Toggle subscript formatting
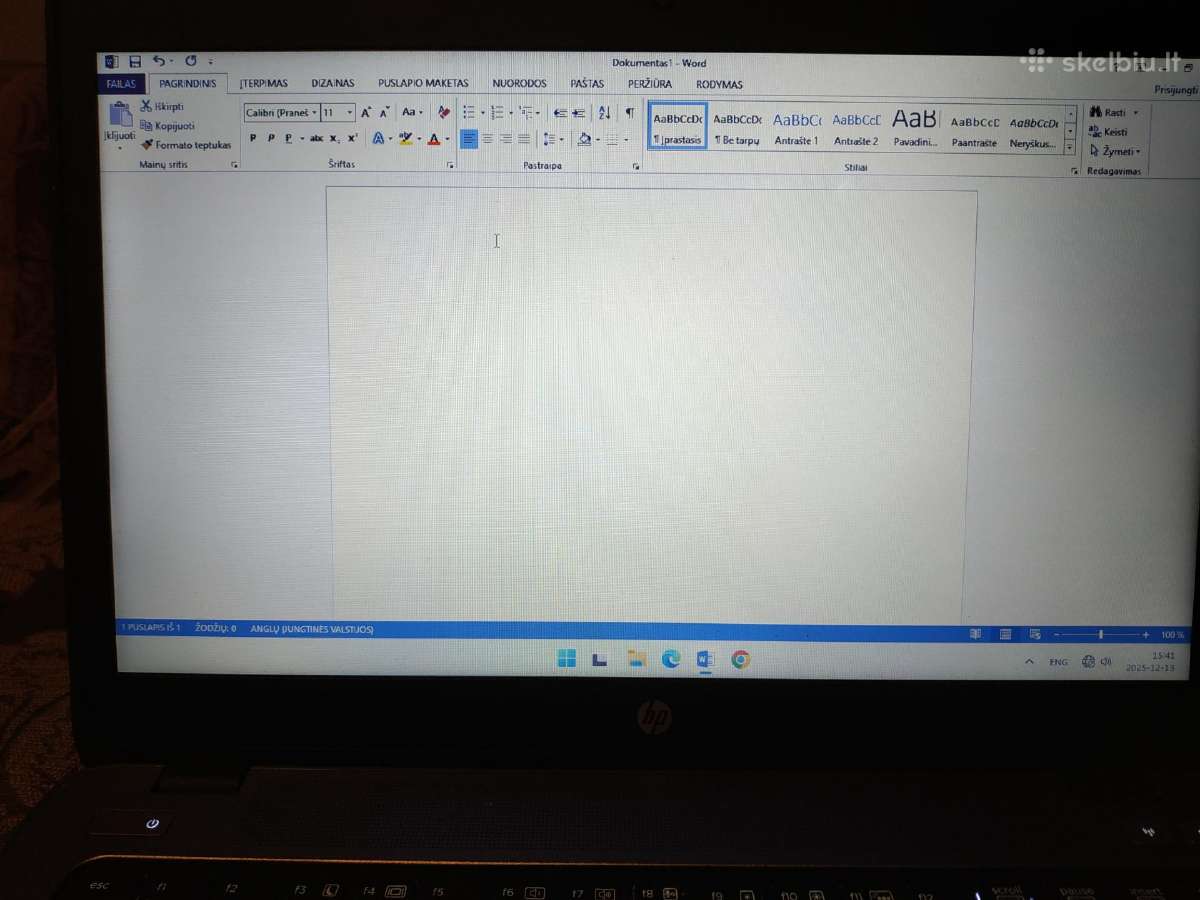 pyautogui.click(x=335, y=139)
